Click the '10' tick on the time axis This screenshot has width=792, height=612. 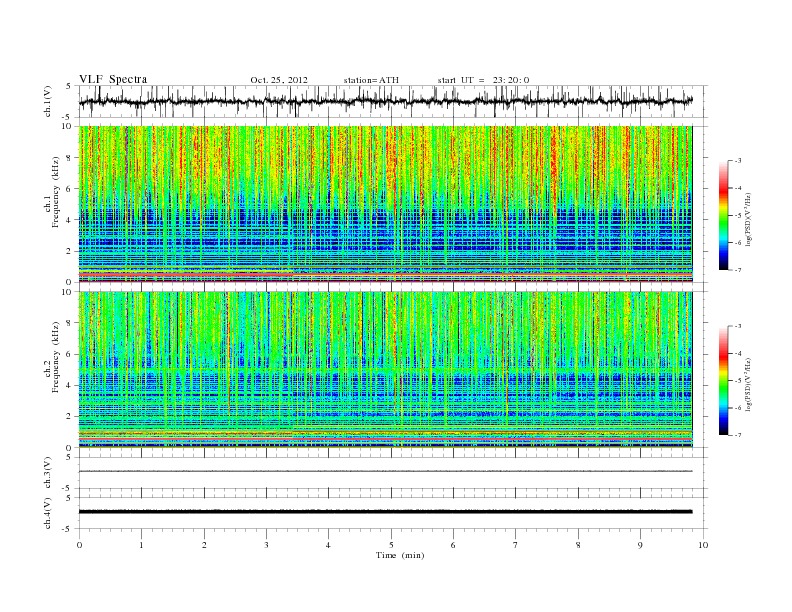click(x=703, y=545)
